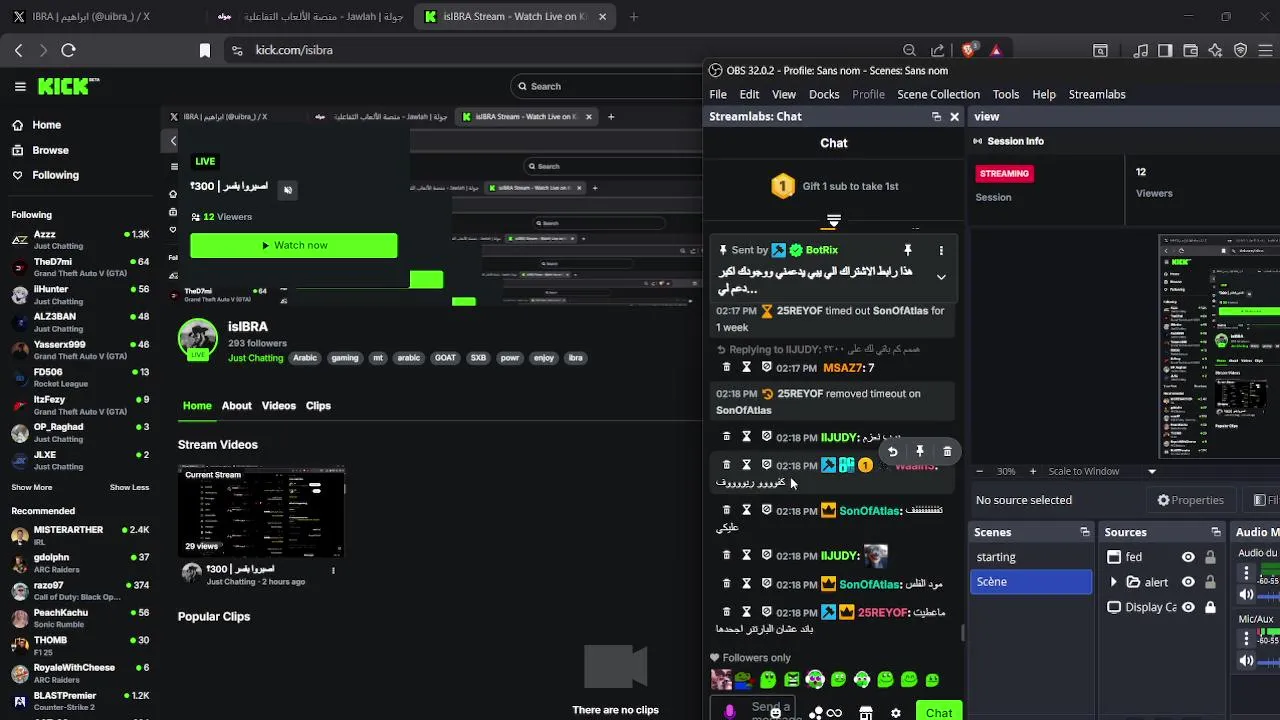
Task: Open Azzz channel in Following list
Action: tap(80, 239)
